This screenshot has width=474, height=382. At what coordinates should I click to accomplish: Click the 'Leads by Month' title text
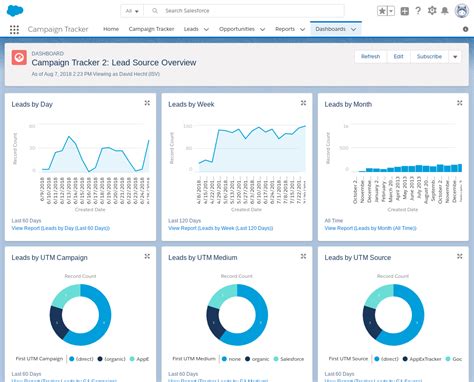348,104
